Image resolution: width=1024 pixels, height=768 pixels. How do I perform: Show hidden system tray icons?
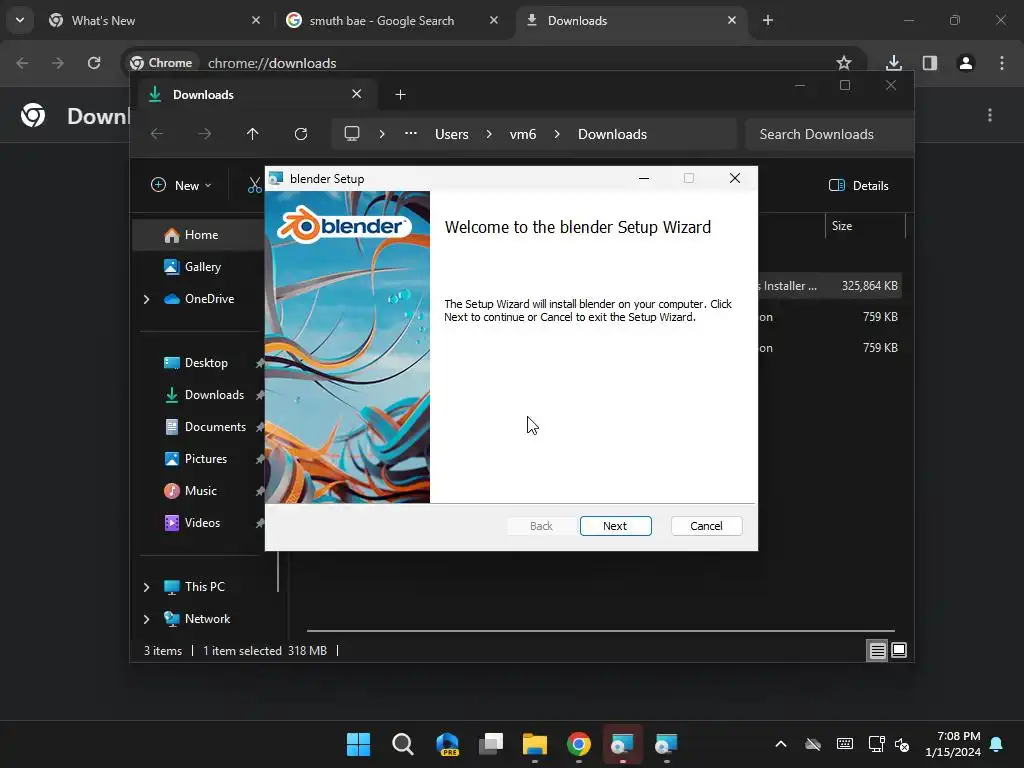pos(780,744)
